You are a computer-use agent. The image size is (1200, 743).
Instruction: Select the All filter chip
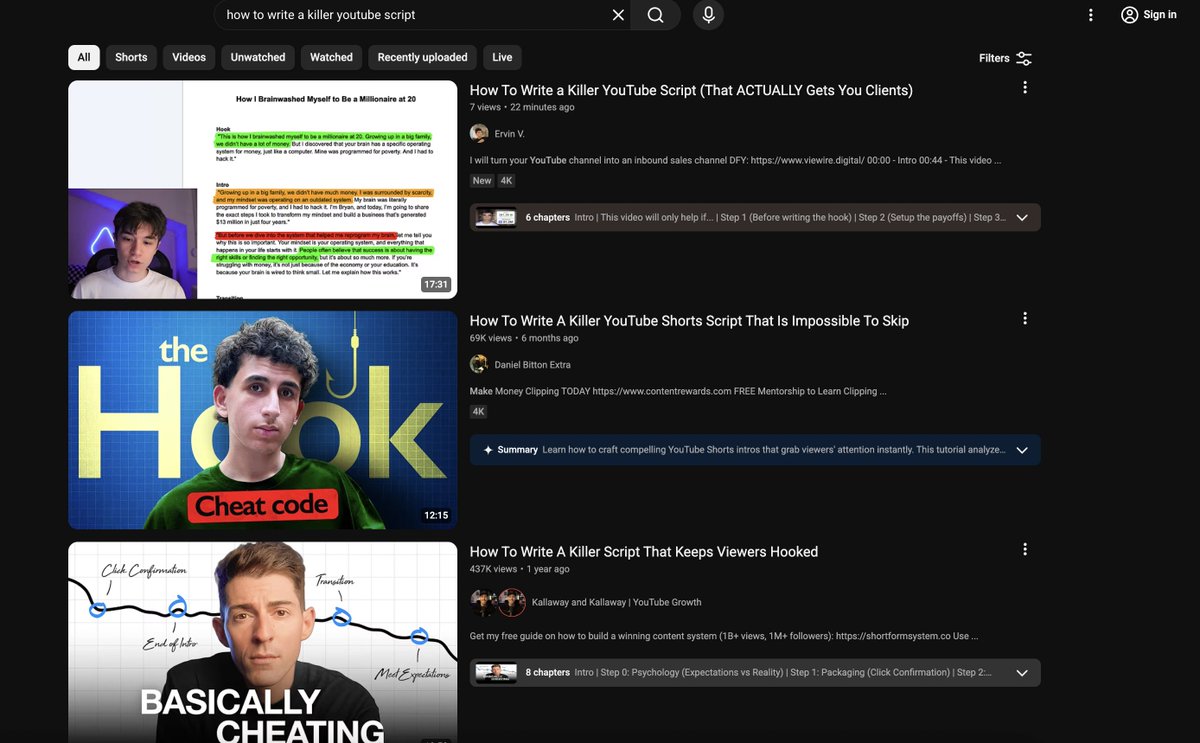click(84, 57)
